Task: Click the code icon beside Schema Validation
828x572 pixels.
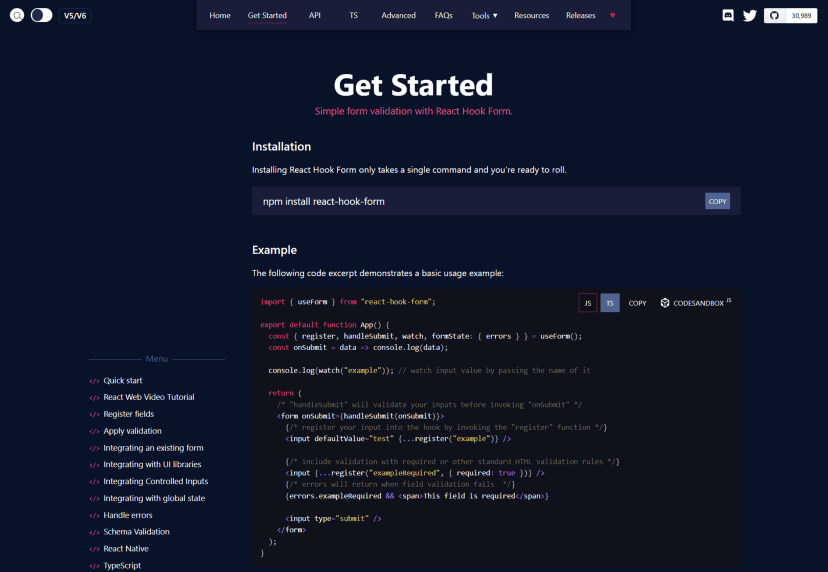Action: (x=95, y=532)
